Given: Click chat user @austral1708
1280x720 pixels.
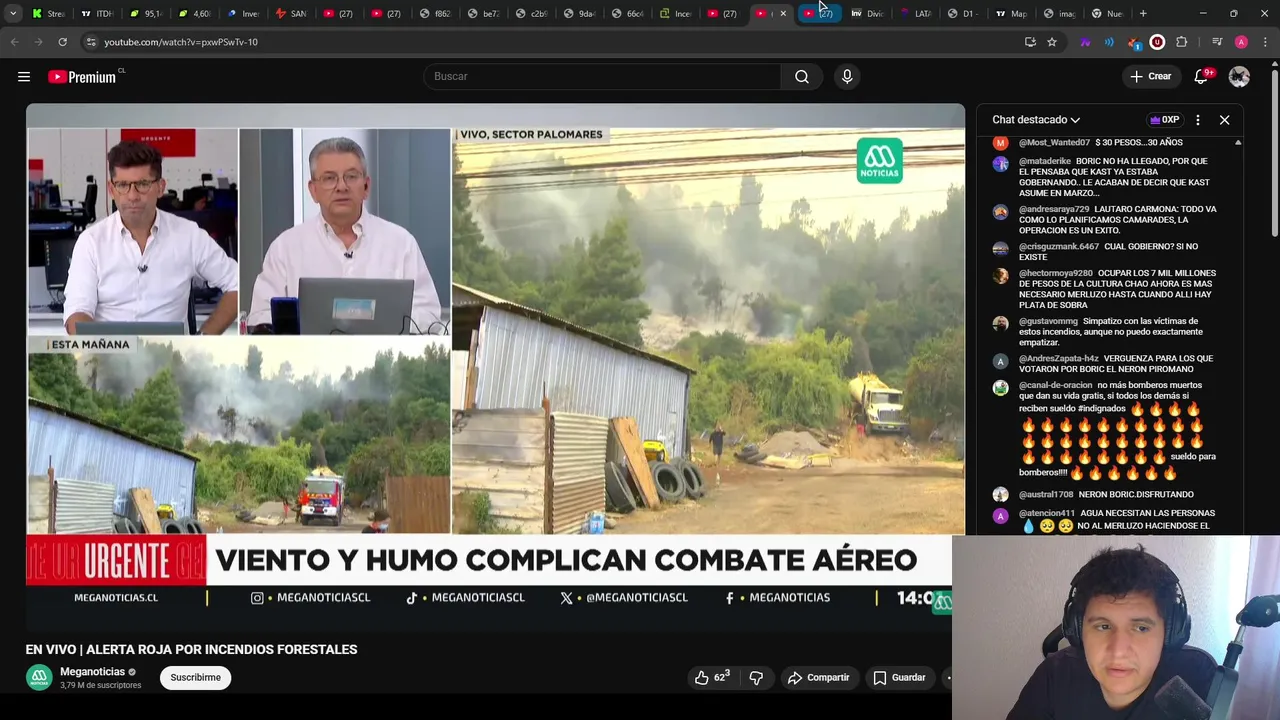Looking at the screenshot, I should [x=1046, y=494].
